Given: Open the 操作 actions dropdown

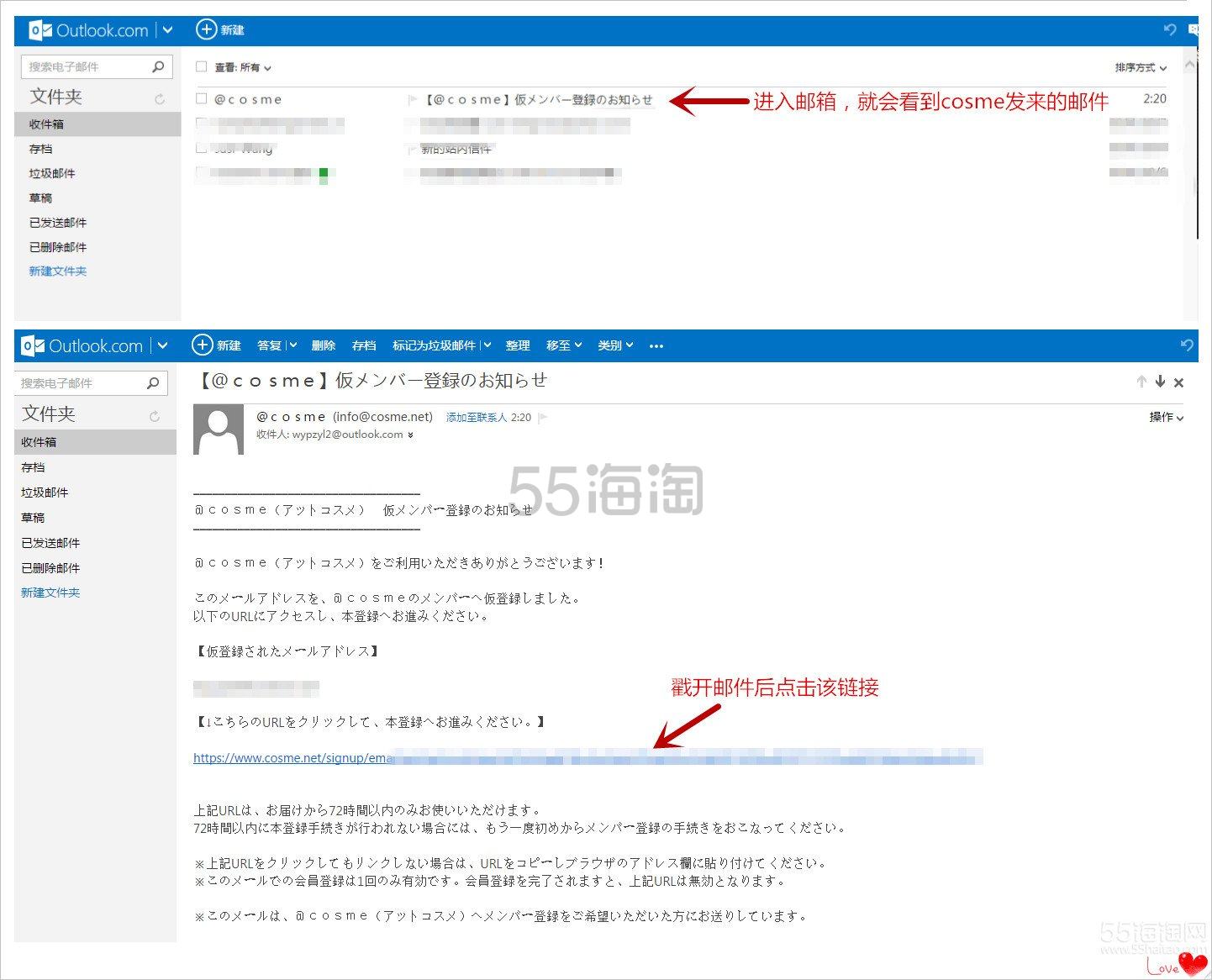Looking at the screenshot, I should [1167, 417].
